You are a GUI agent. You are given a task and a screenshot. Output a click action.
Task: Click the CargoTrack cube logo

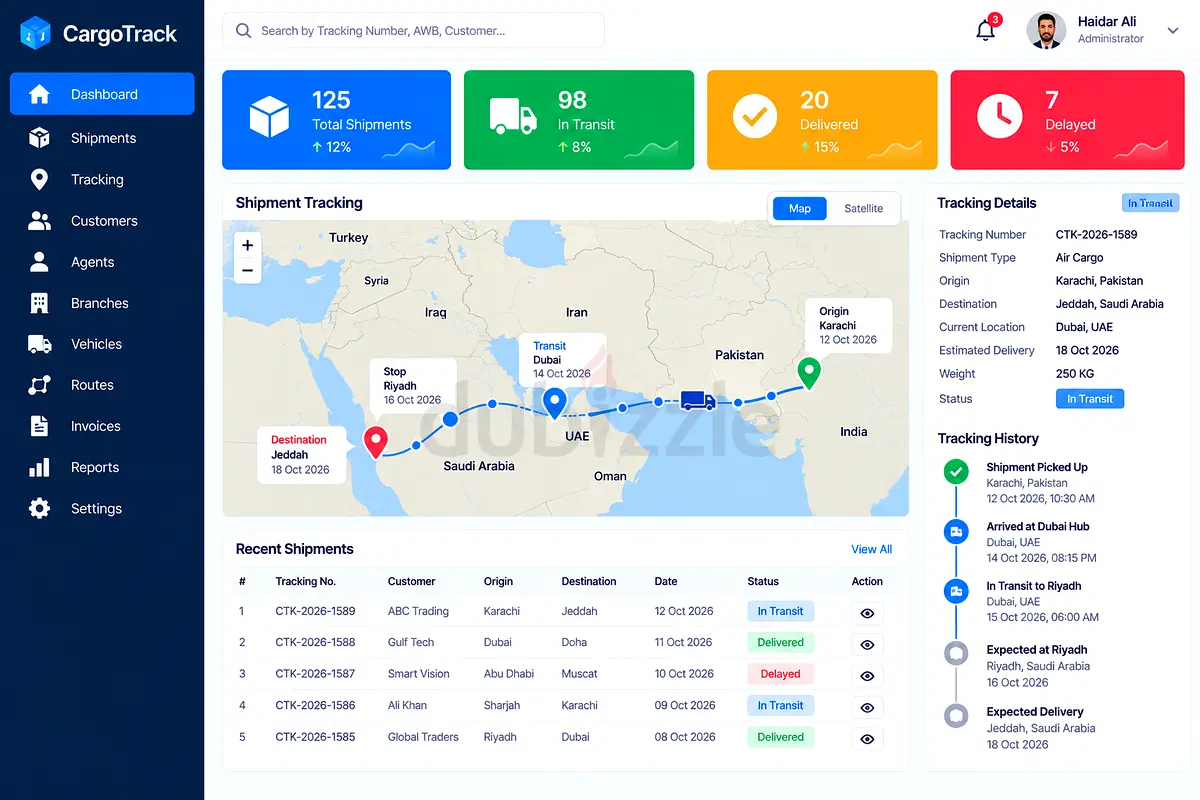pyautogui.click(x=35, y=33)
